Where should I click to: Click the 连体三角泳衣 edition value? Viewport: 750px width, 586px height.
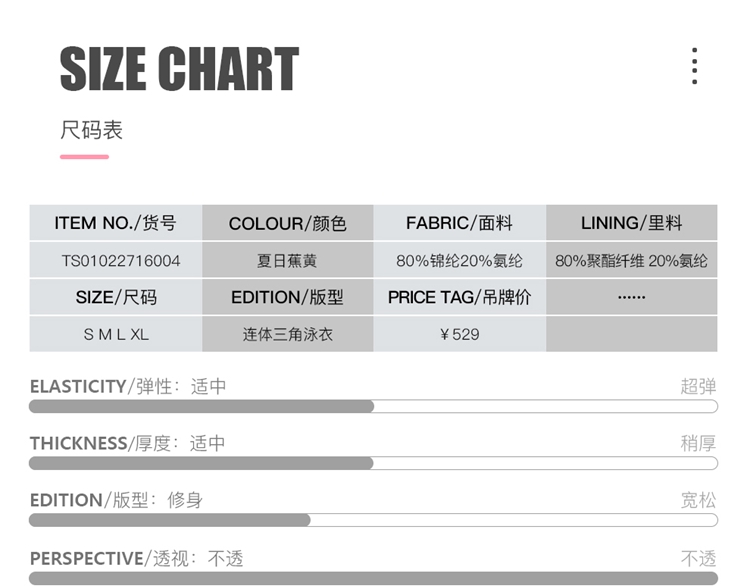click(288, 334)
